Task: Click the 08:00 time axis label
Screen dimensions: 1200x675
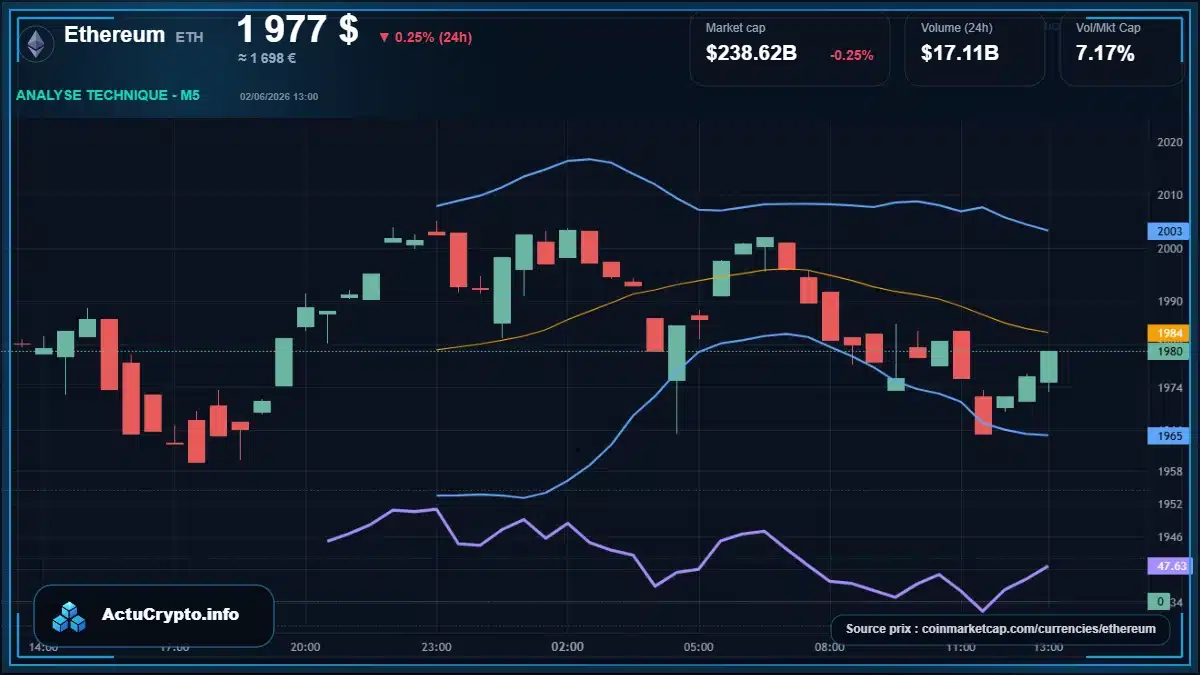Action: point(829,647)
